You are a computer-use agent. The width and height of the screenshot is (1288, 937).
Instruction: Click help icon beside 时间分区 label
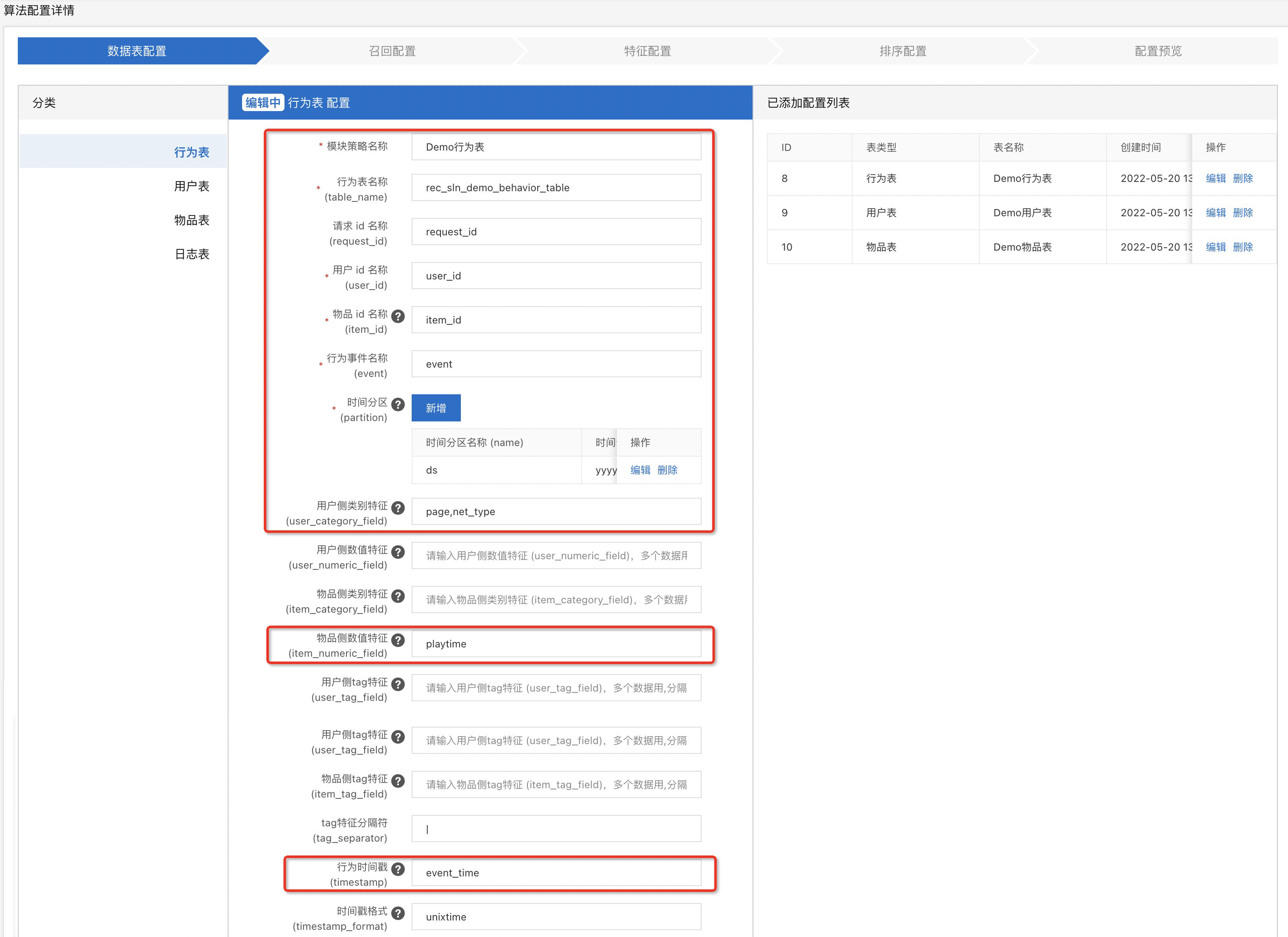point(398,404)
